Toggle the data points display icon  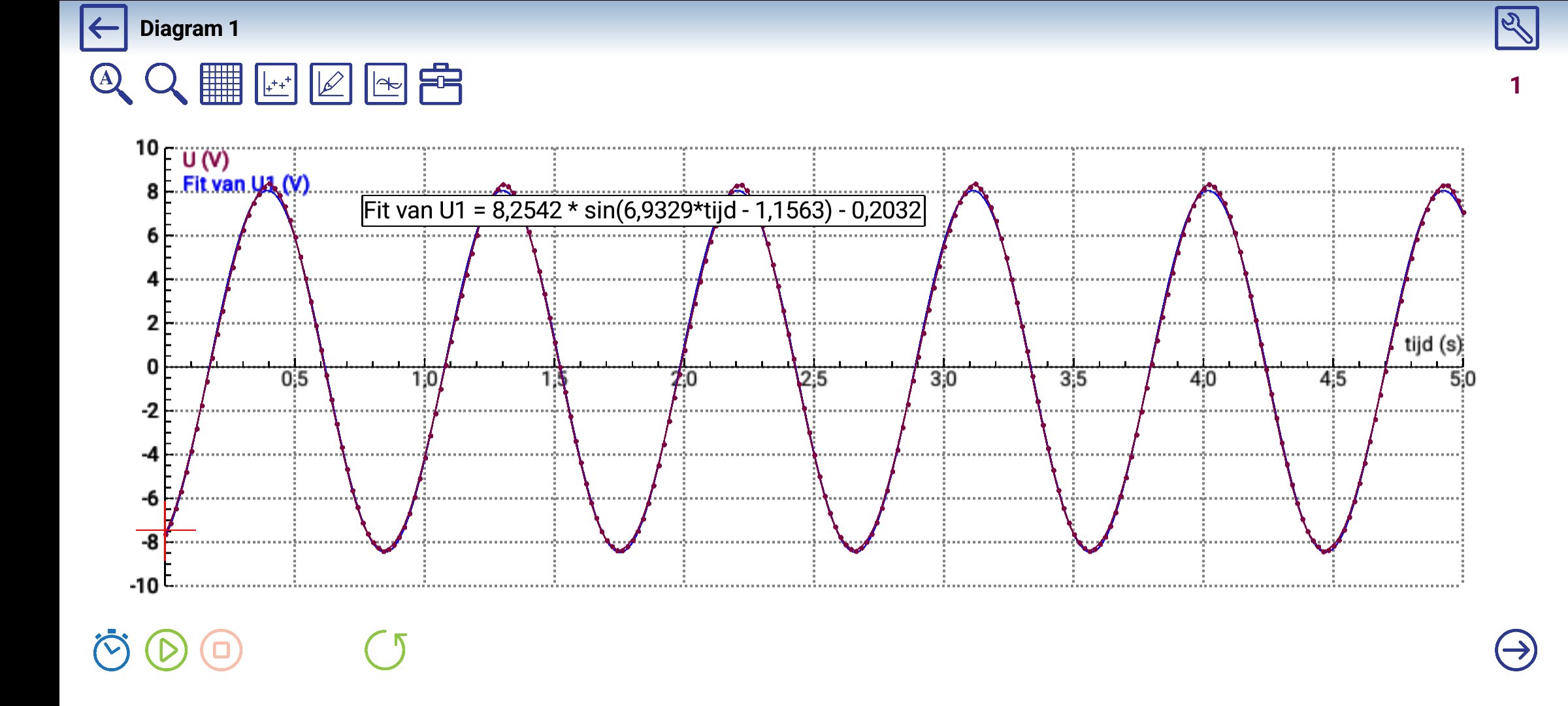click(x=276, y=84)
